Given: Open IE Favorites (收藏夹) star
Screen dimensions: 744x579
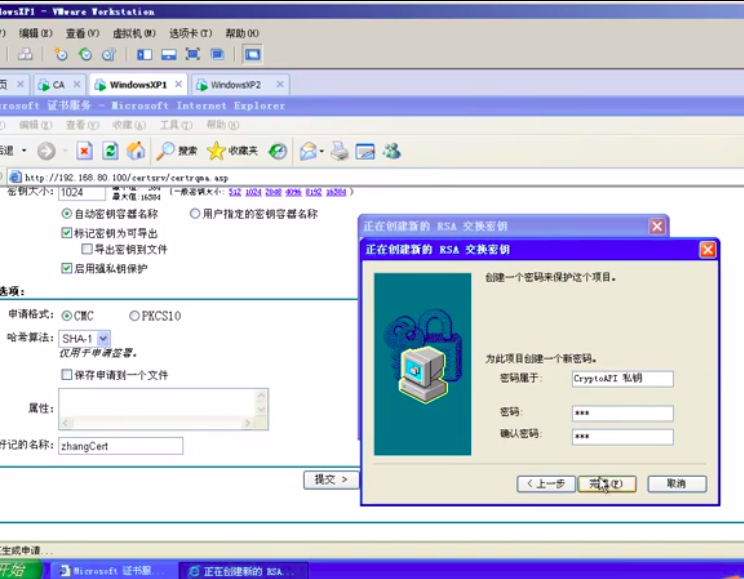Looking at the screenshot, I should (232, 151).
